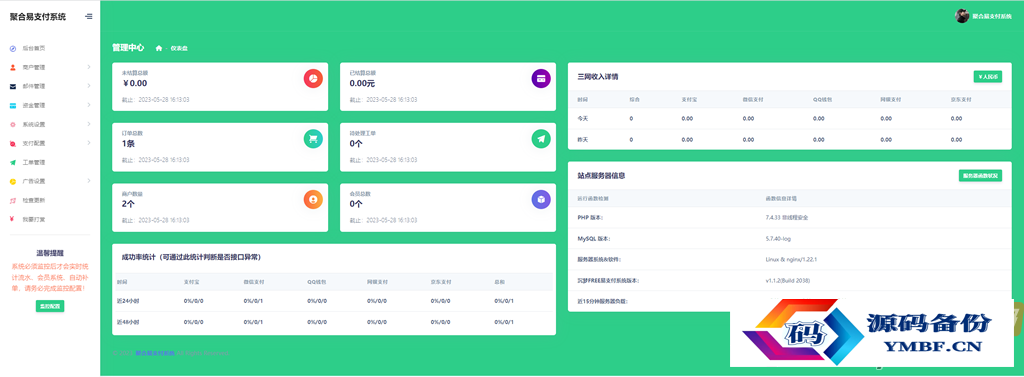Open the user avatar in top right

pyautogui.click(x=962, y=16)
